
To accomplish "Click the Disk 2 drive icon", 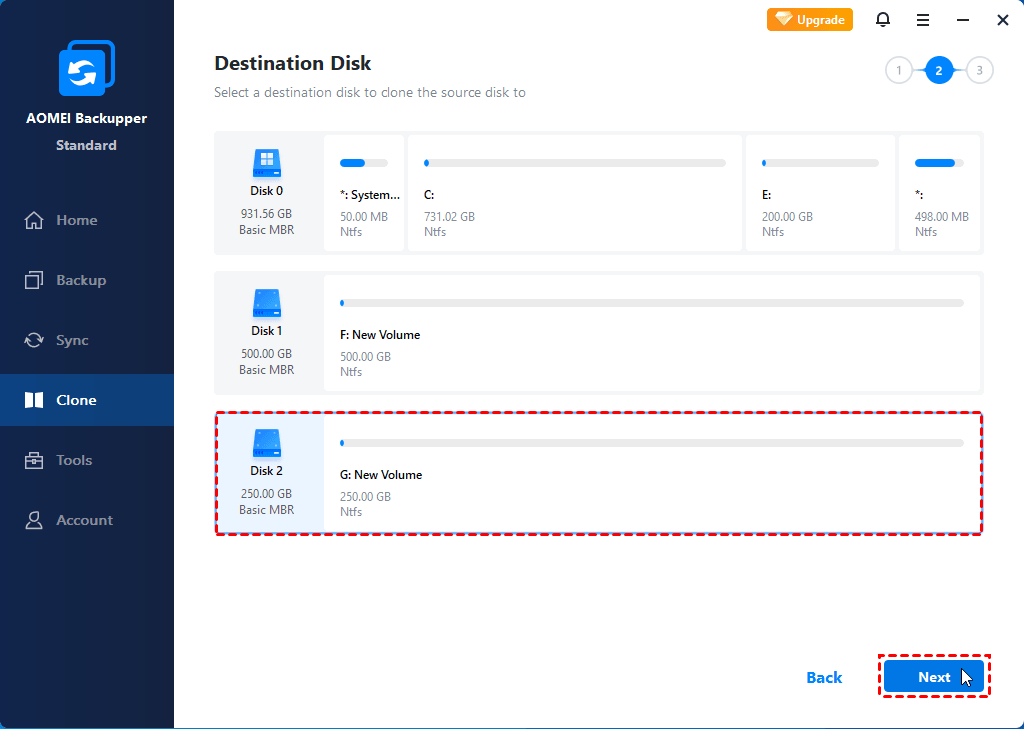I will [x=266, y=443].
